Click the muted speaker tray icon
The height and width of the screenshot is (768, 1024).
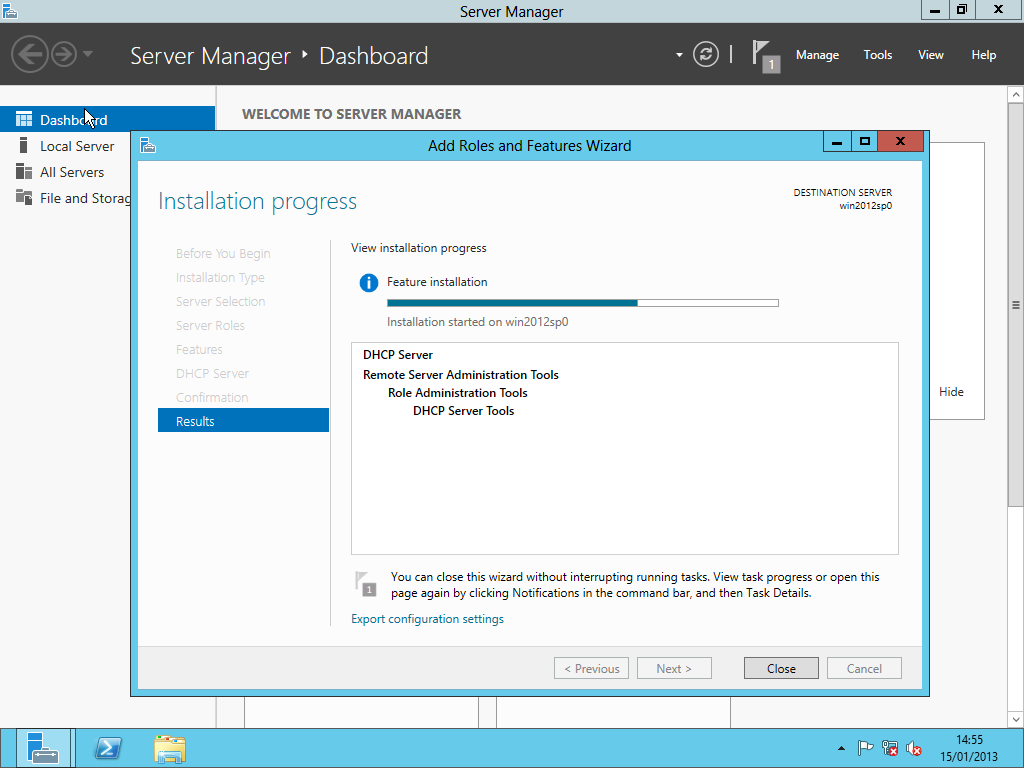click(914, 748)
